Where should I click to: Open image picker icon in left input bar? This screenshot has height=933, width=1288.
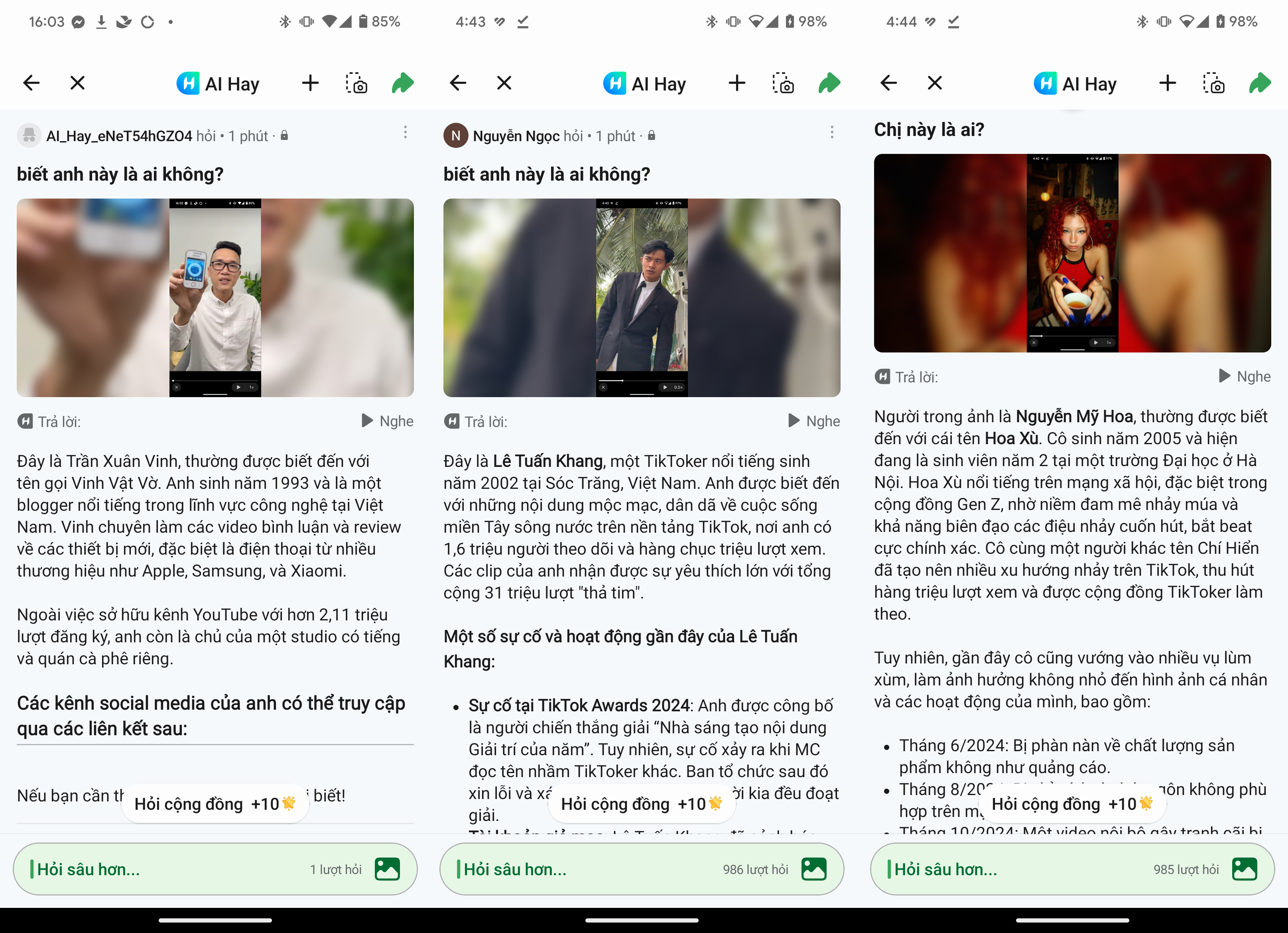pyautogui.click(x=387, y=869)
